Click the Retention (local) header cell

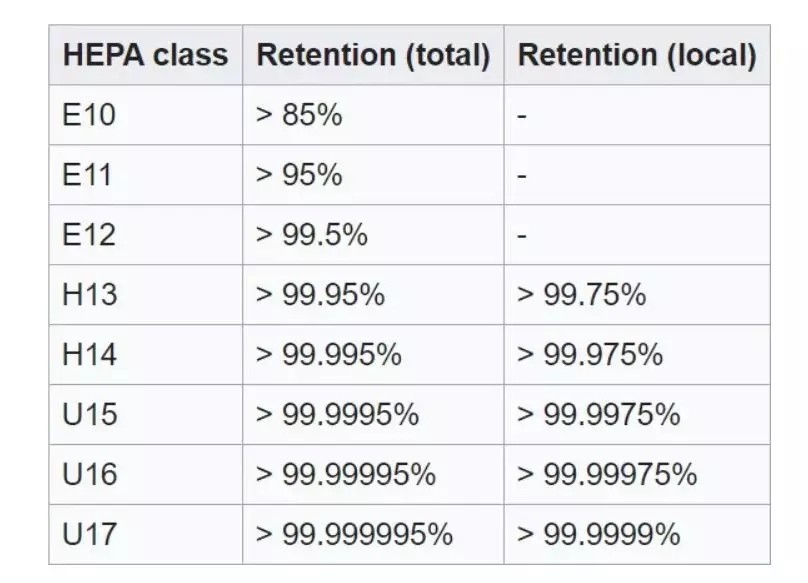click(x=636, y=55)
